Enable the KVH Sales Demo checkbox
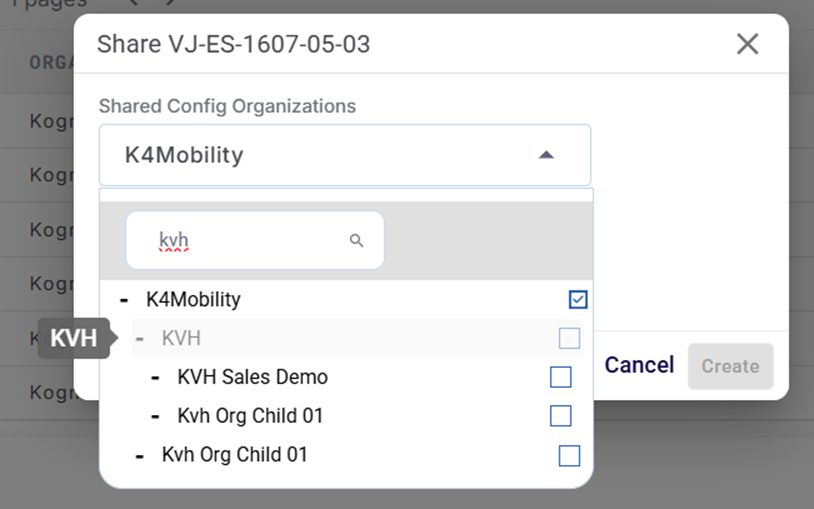Screen dimensions: 814x509 [561, 377]
